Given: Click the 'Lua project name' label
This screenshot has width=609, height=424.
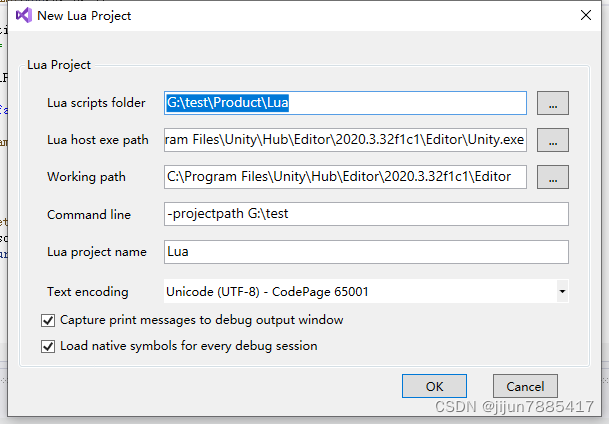Looking at the screenshot, I should click(x=97, y=252).
